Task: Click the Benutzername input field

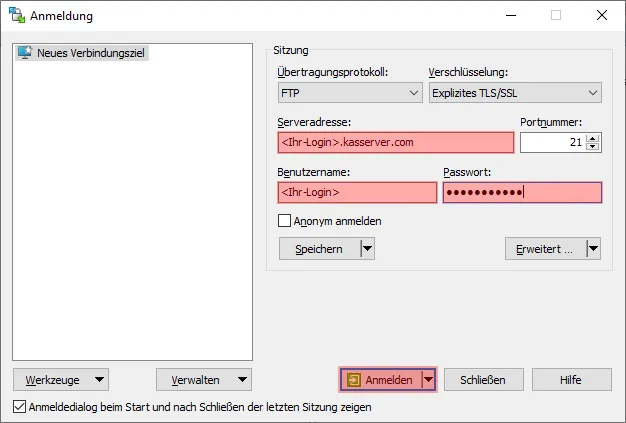Action: click(357, 192)
